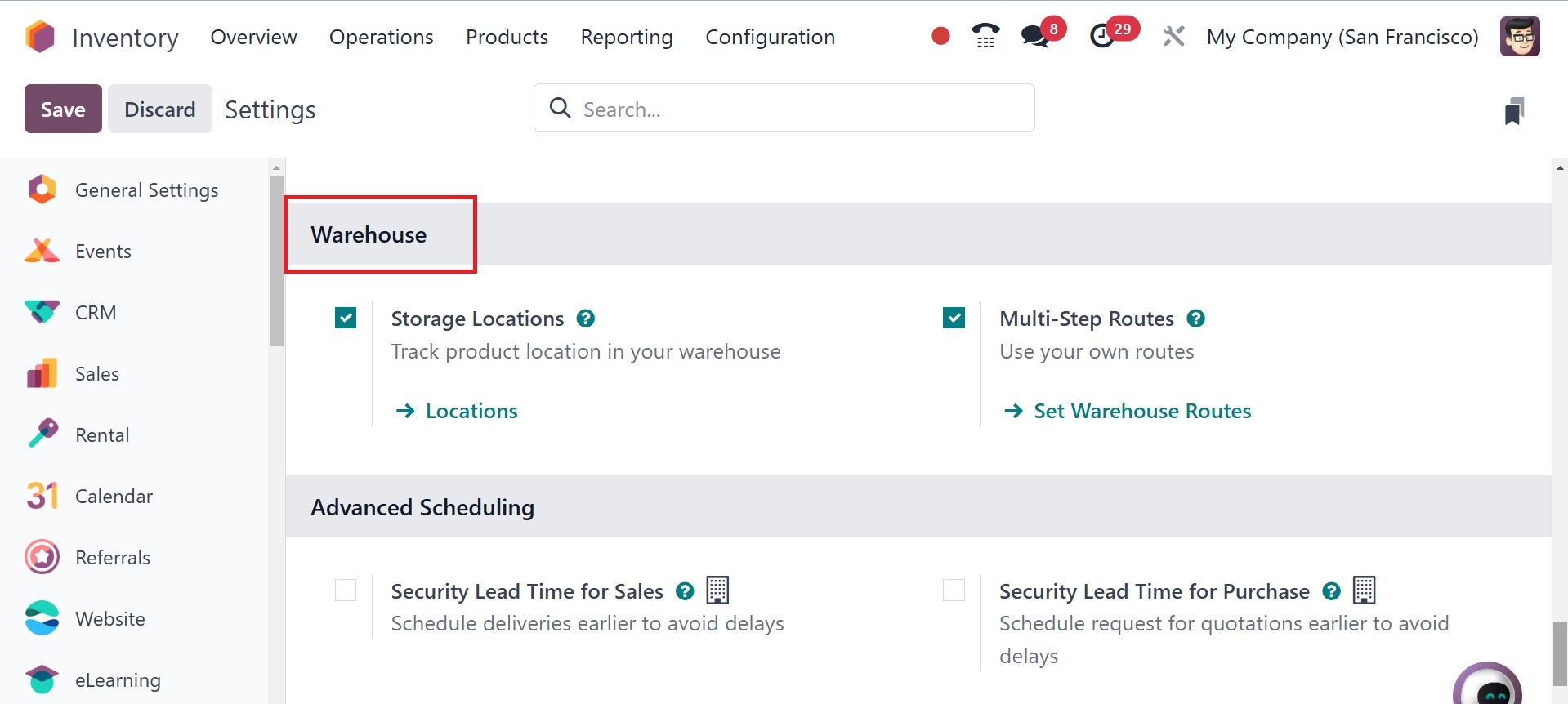This screenshot has width=1568, height=704.
Task: Click the settings Search field
Action: coord(784,109)
